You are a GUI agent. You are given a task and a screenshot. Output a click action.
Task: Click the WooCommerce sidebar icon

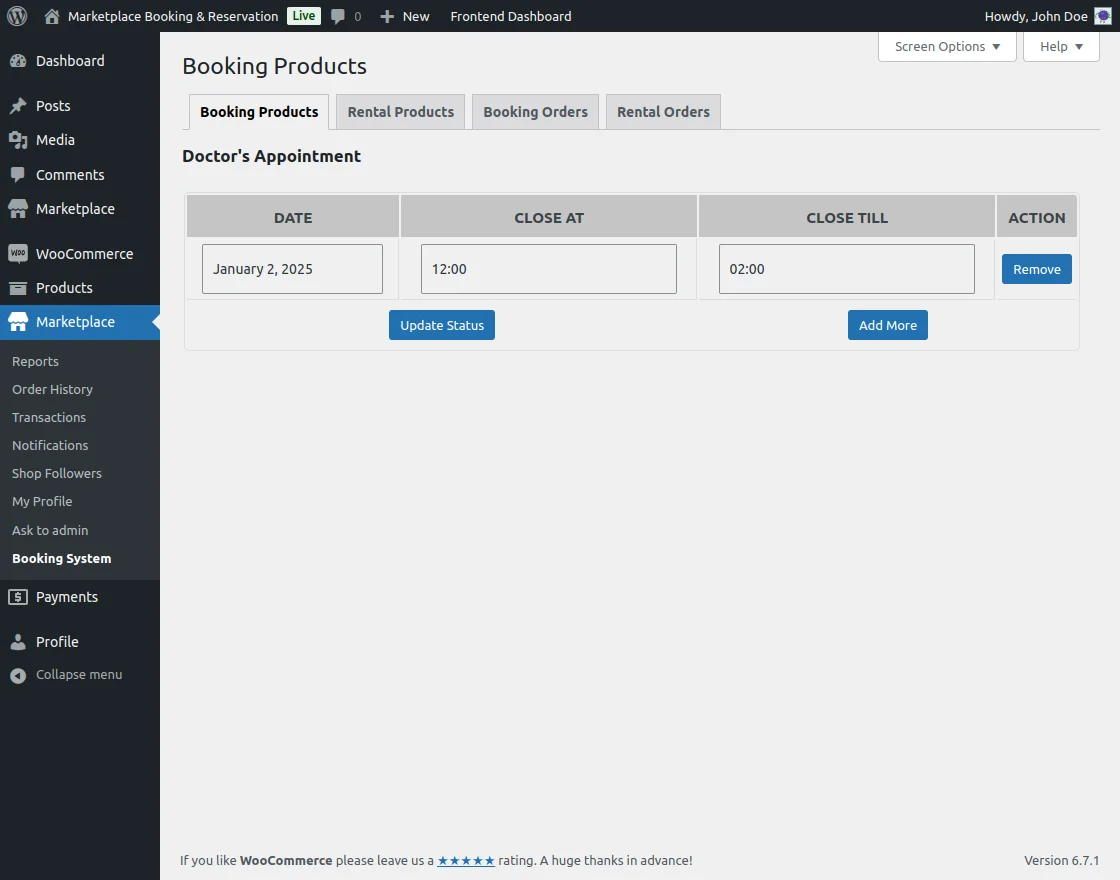[18, 254]
